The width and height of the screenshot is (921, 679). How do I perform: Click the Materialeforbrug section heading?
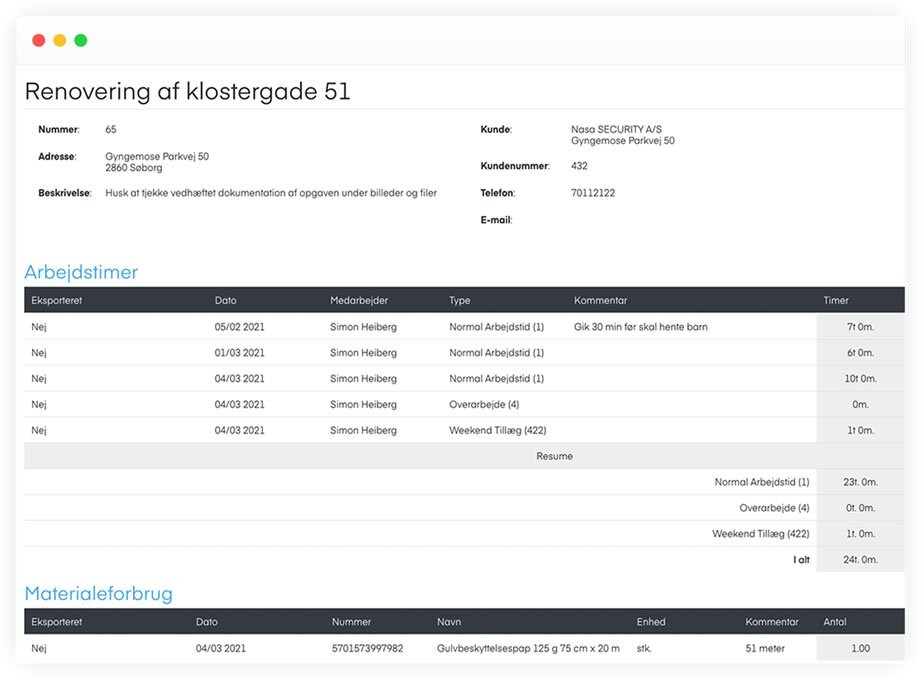98,594
